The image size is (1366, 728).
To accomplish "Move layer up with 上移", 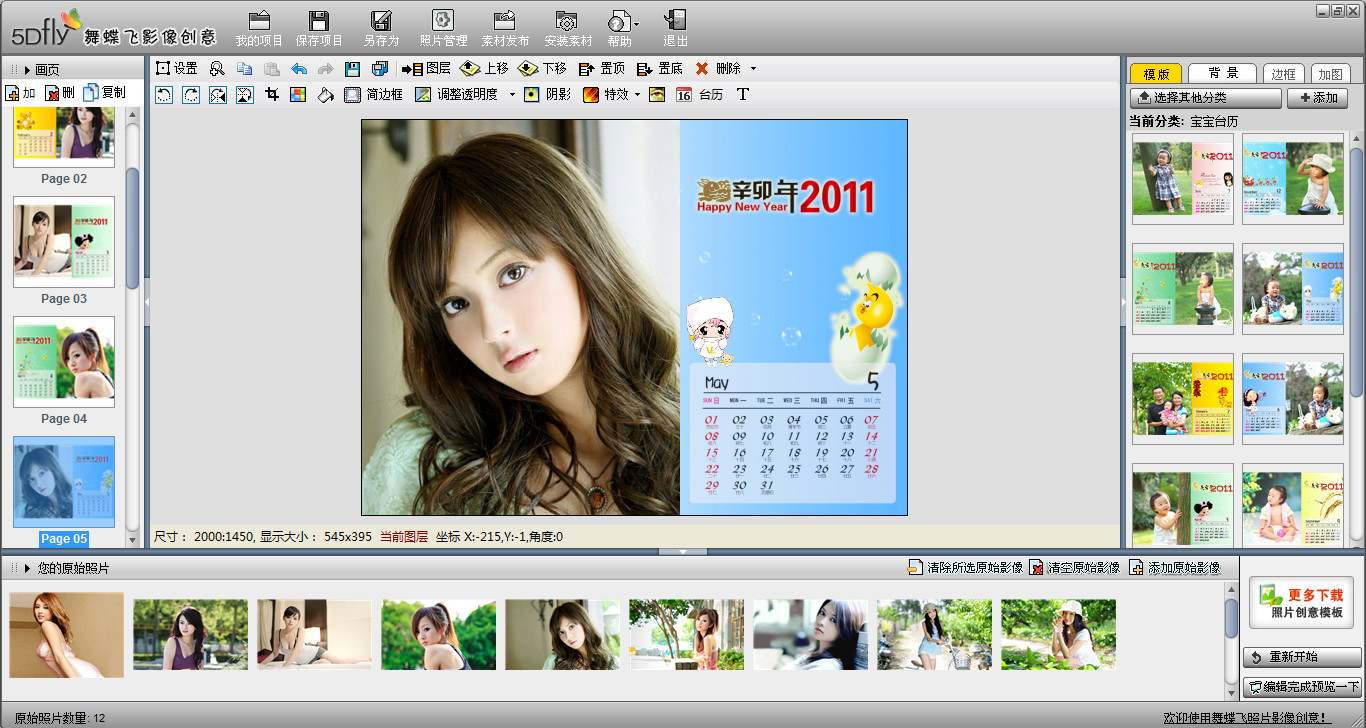I will point(484,69).
